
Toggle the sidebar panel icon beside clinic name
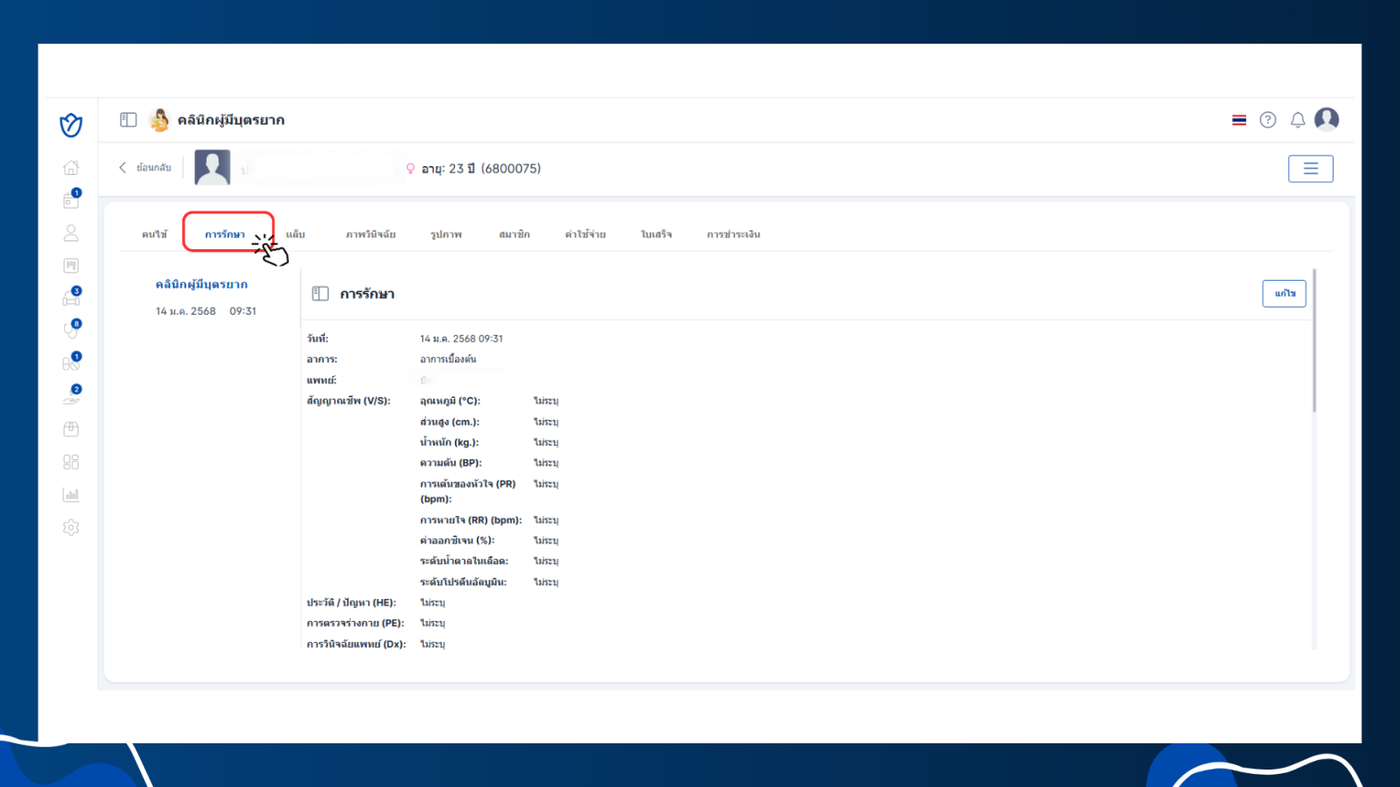(x=128, y=120)
